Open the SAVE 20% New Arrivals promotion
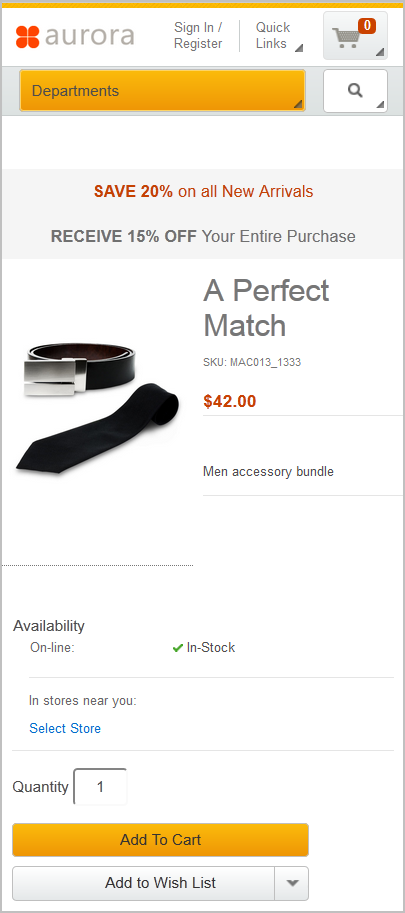The height and width of the screenshot is (913, 405). 203,192
